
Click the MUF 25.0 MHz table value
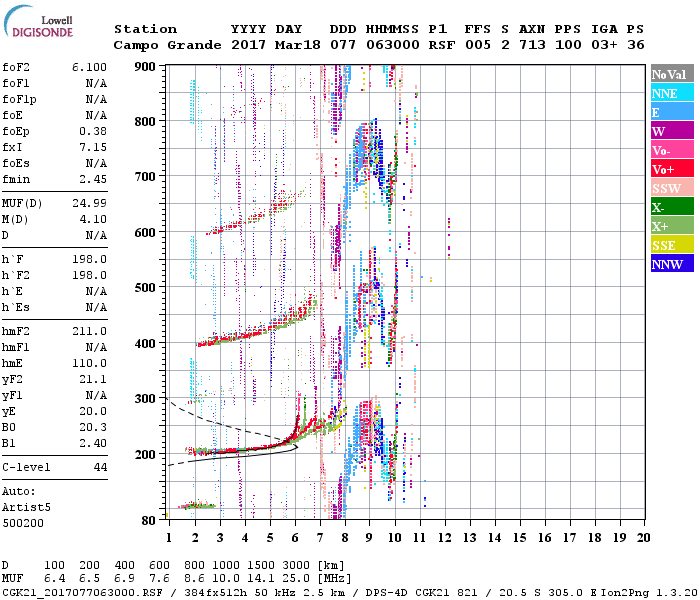pos(296,579)
